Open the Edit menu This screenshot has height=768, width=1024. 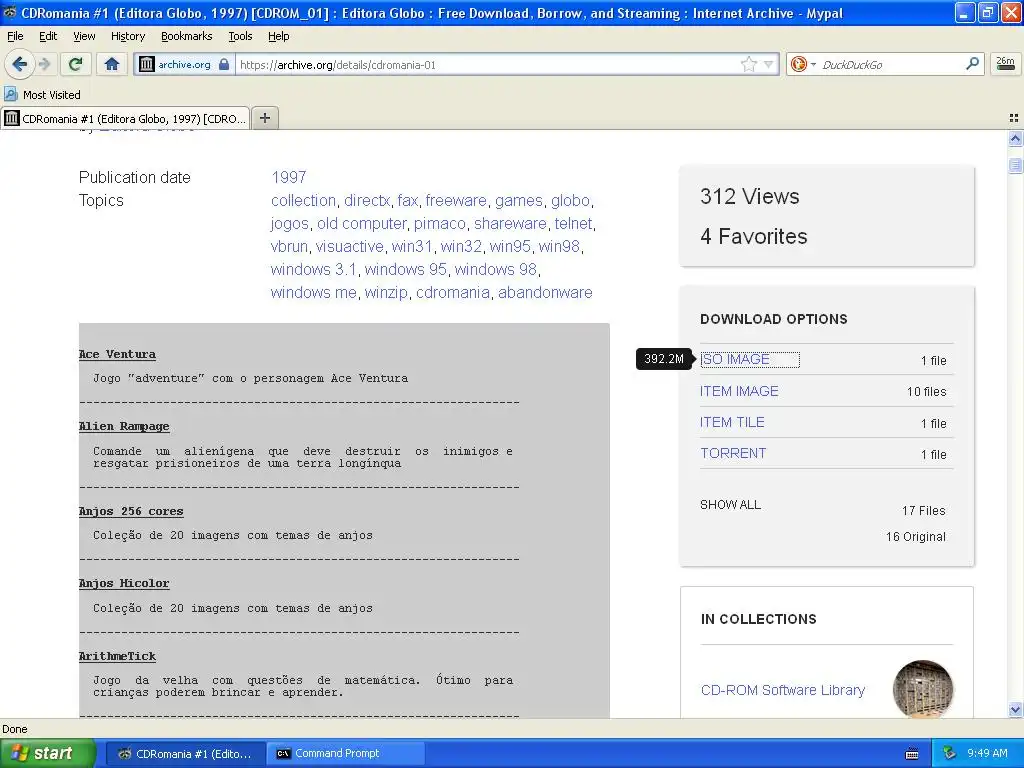[48, 36]
